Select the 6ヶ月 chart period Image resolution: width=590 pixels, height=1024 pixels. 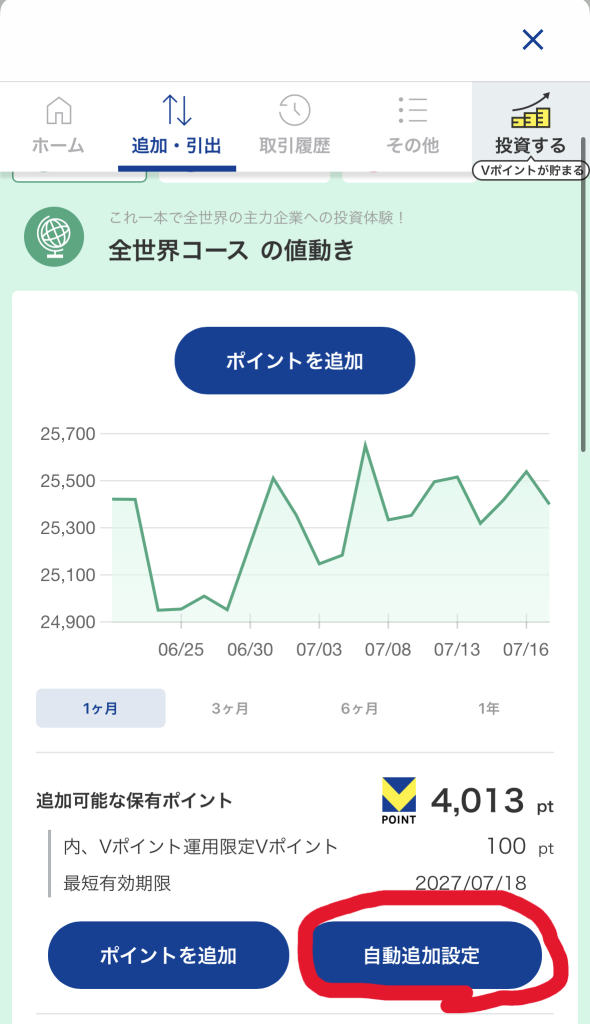tap(359, 708)
